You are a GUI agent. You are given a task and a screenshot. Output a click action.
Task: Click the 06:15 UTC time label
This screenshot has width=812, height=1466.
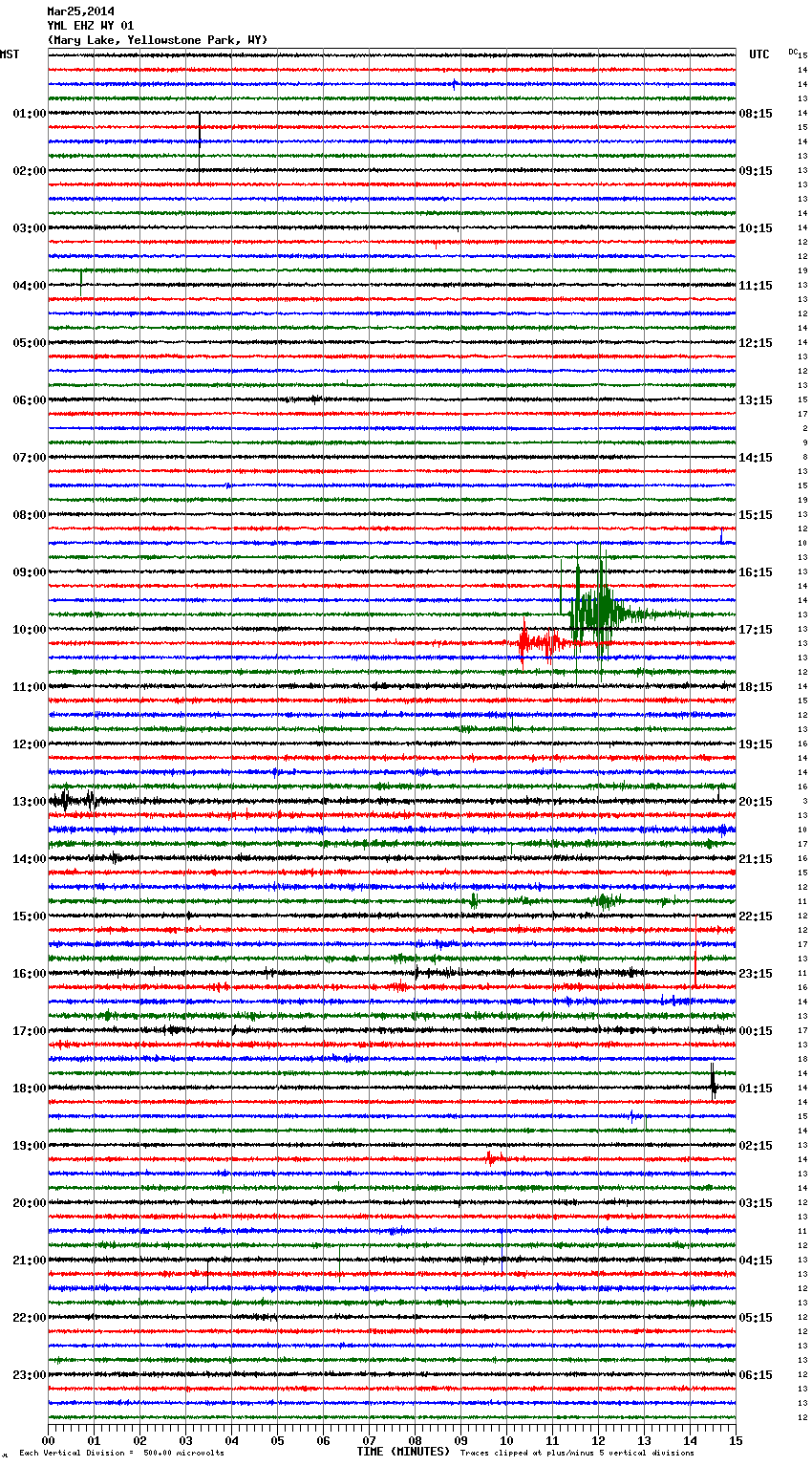756,1375
